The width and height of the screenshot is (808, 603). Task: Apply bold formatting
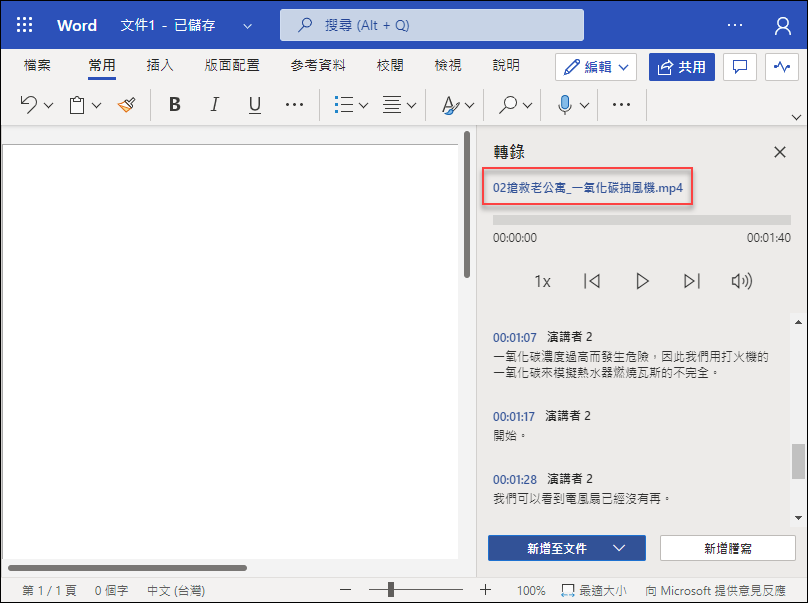pyautogui.click(x=174, y=104)
